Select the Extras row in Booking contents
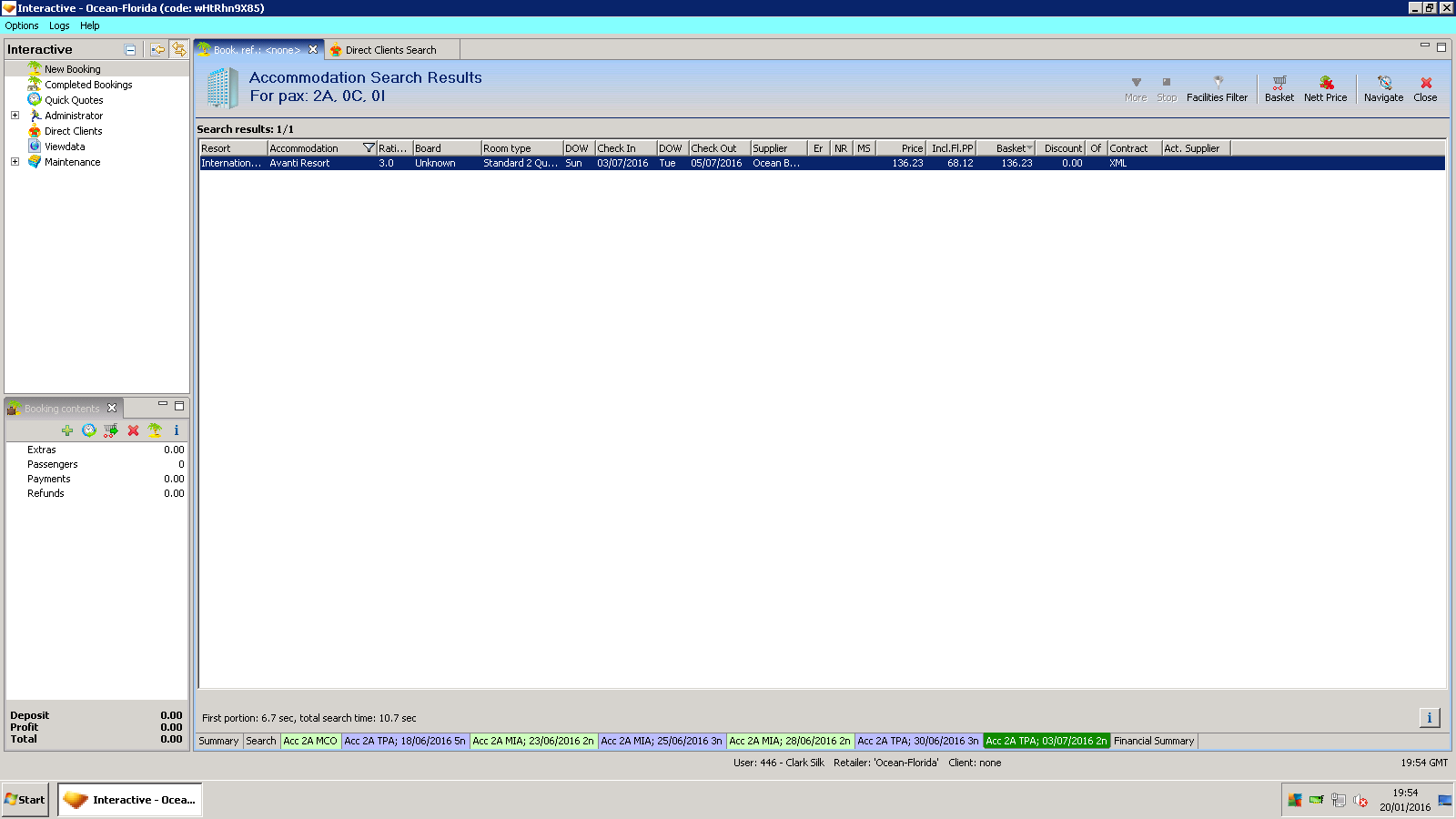 click(x=96, y=450)
